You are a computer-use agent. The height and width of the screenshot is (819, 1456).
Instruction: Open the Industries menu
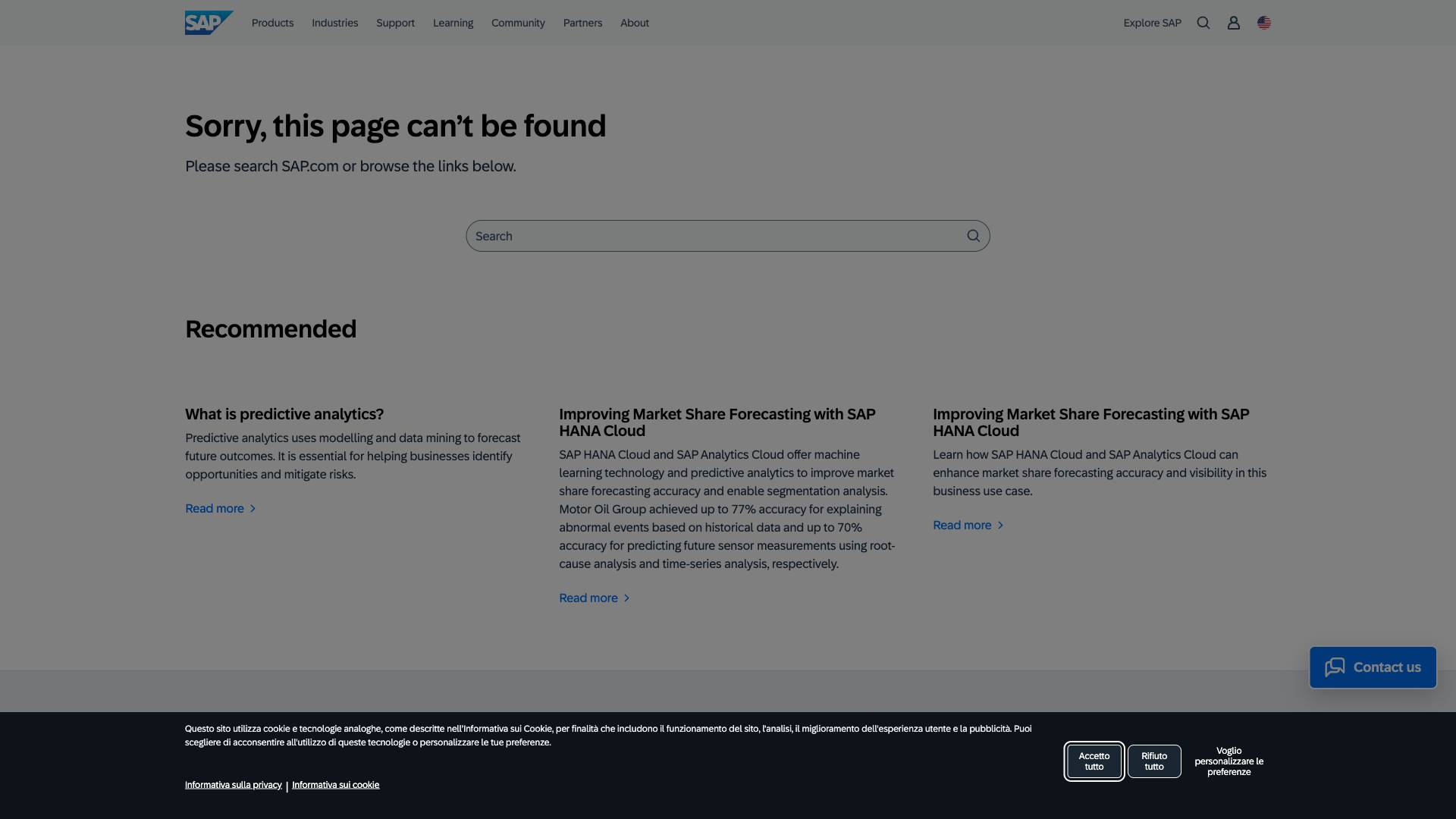pyautogui.click(x=334, y=23)
